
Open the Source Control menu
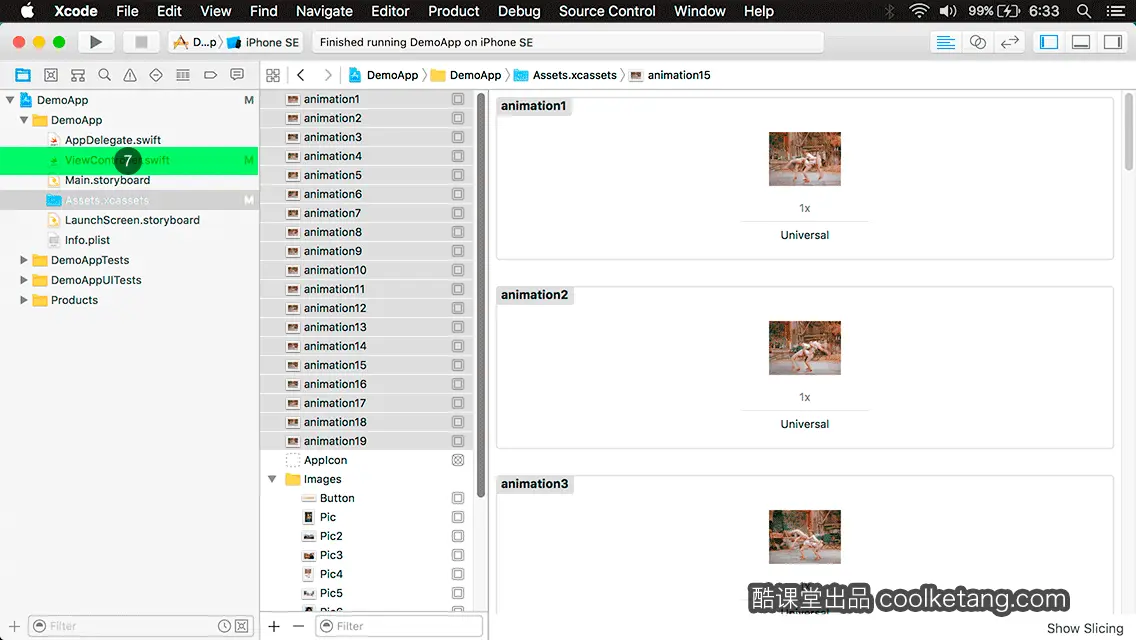607,11
